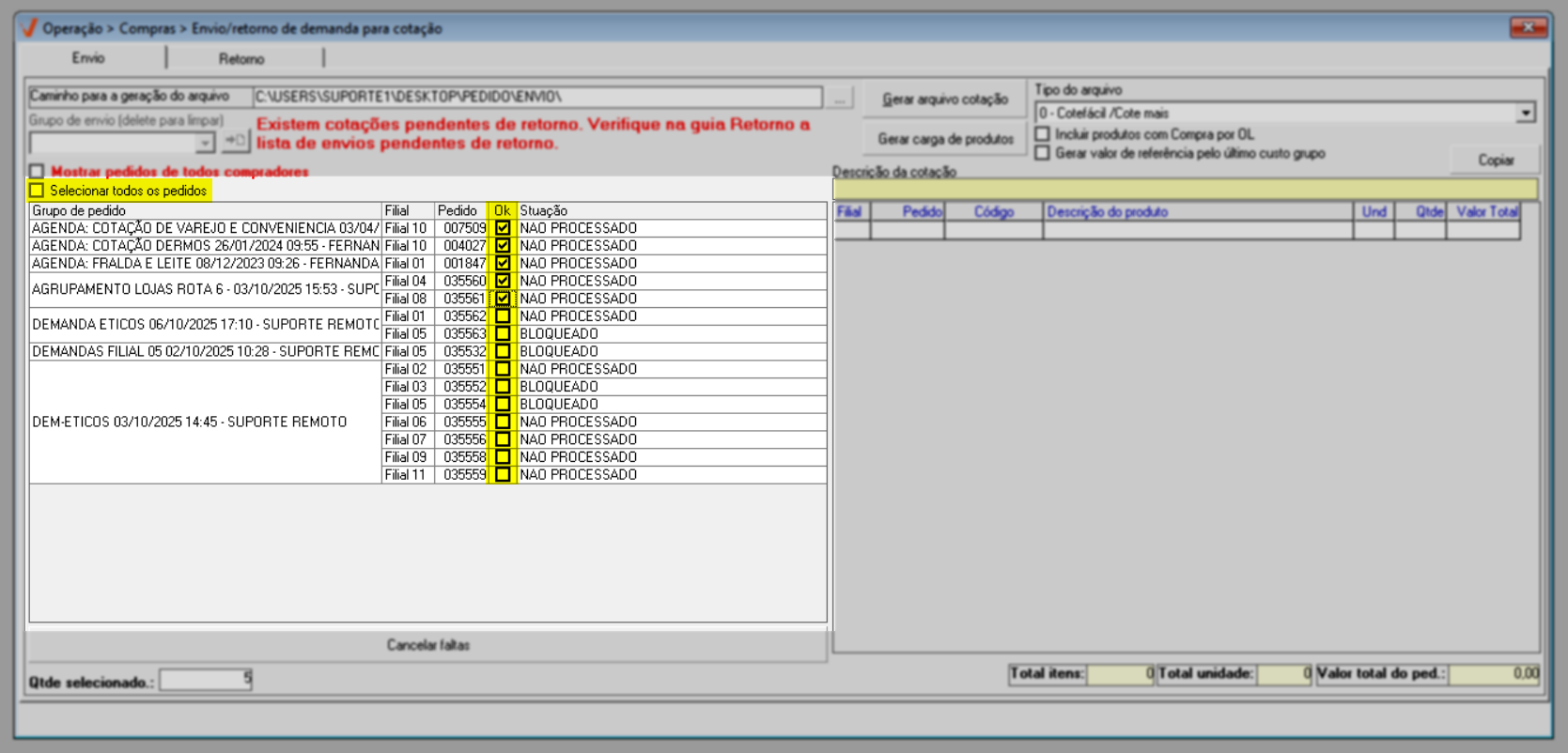Select group DEM-ETICOS 03/10/2025 14:45 - SUPORTE REMOTO
Screen dimensions: 1568x753
205,423
